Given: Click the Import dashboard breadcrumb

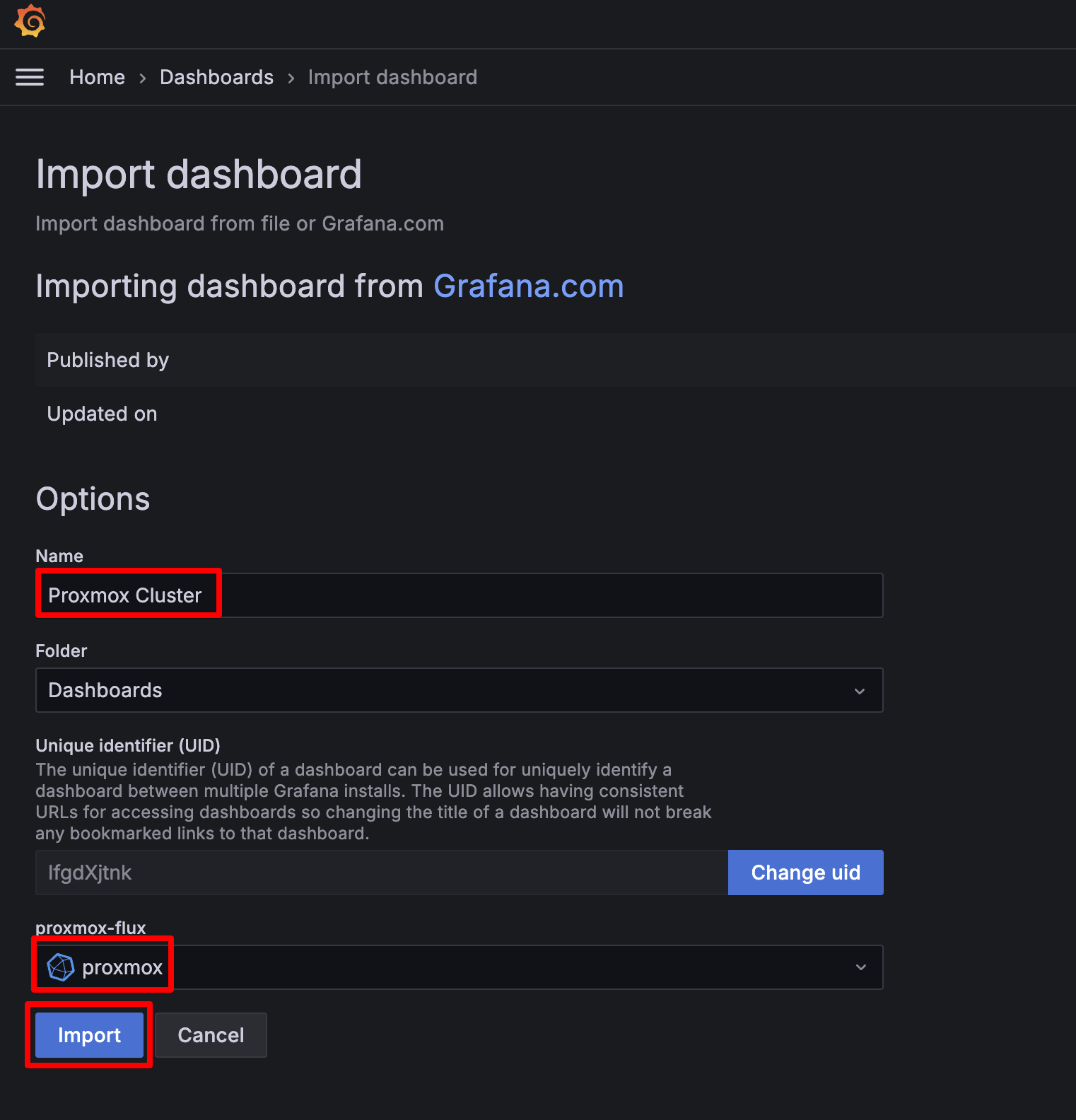Looking at the screenshot, I should click(392, 77).
